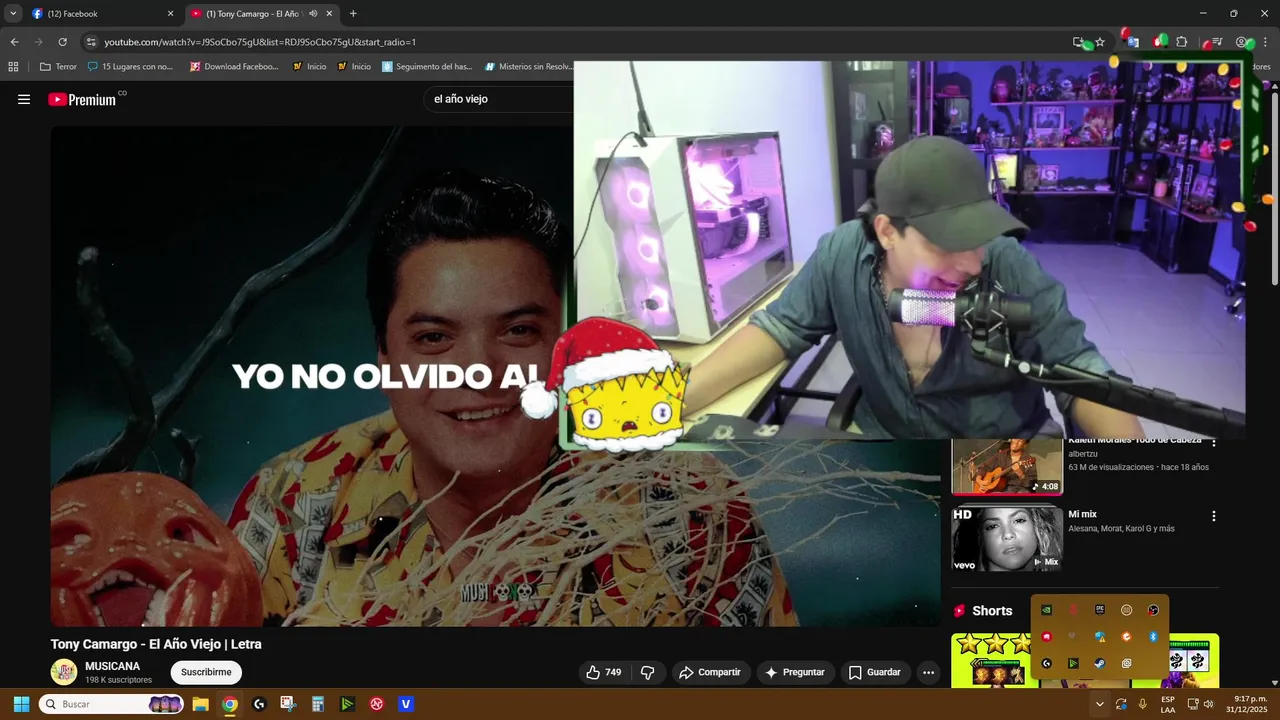Like the video with 749 likes
Image resolution: width=1280 pixels, height=720 pixels.
[x=603, y=672]
